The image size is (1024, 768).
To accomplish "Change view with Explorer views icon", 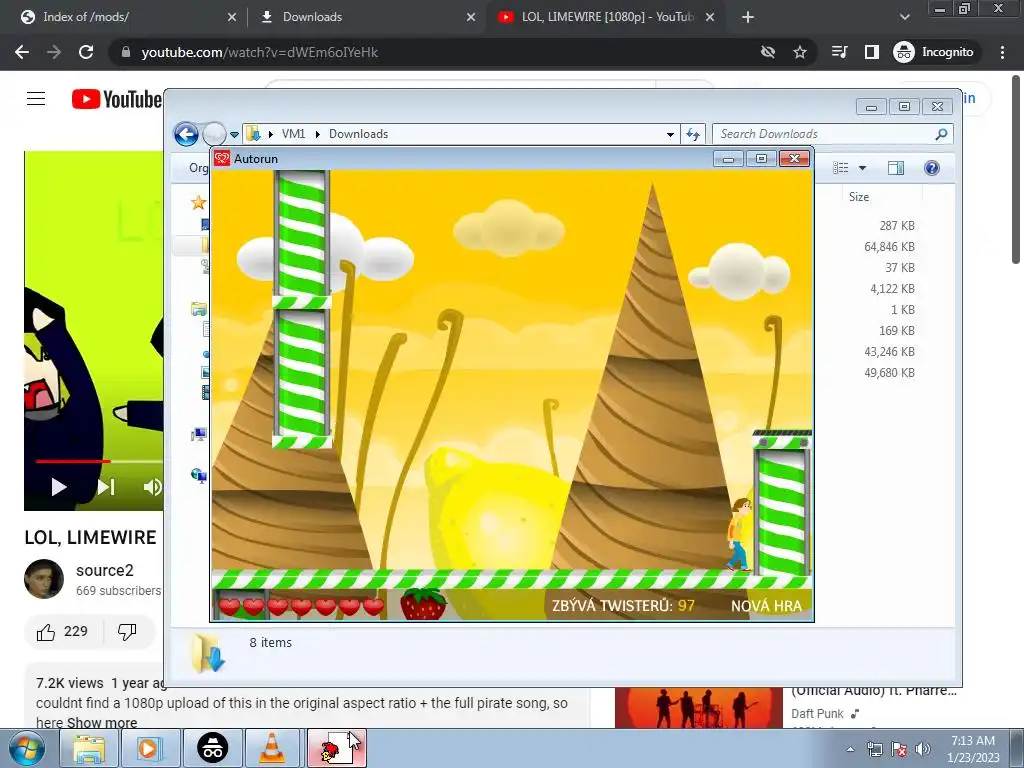I will 840,168.
